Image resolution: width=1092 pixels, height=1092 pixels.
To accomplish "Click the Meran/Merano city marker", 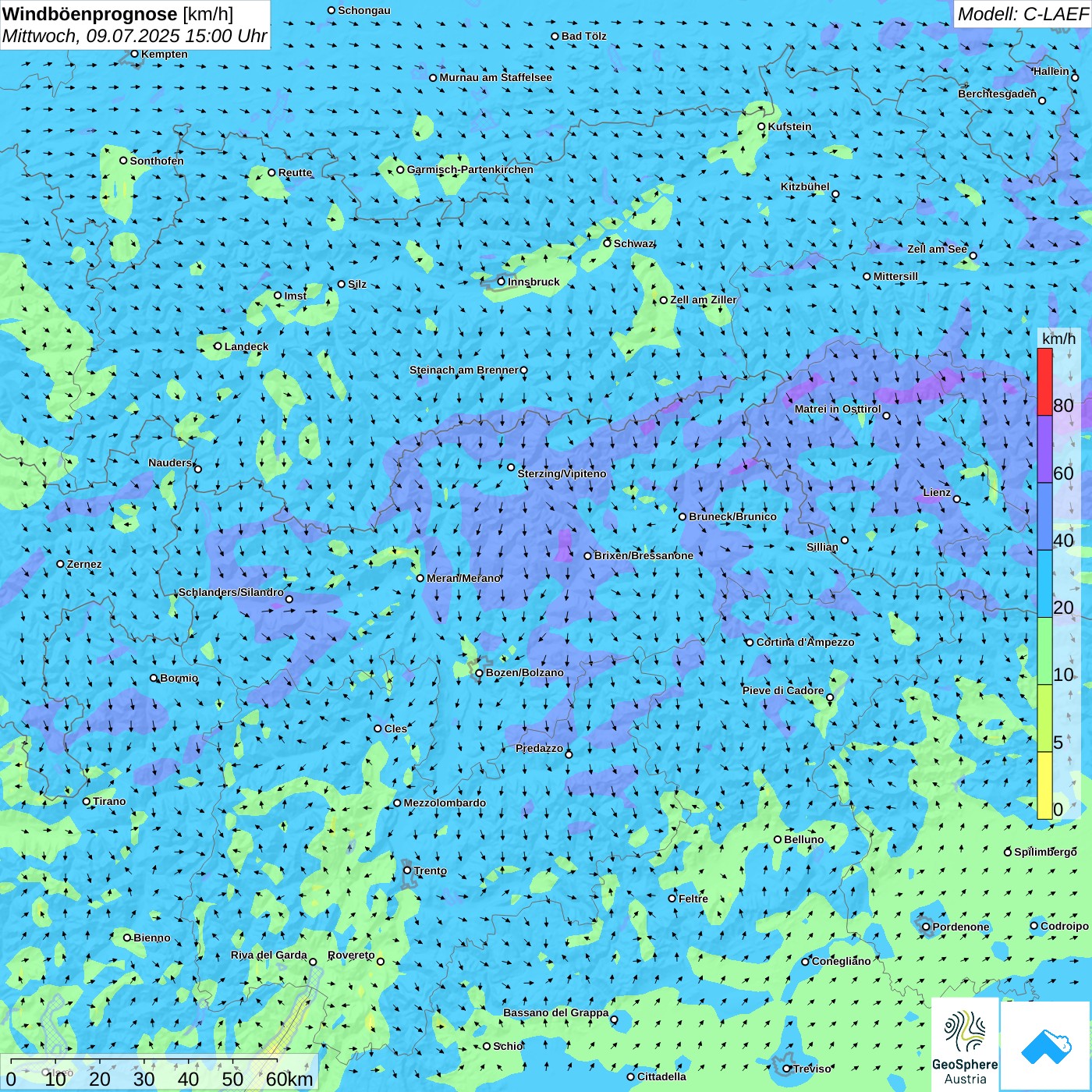I will point(420,578).
